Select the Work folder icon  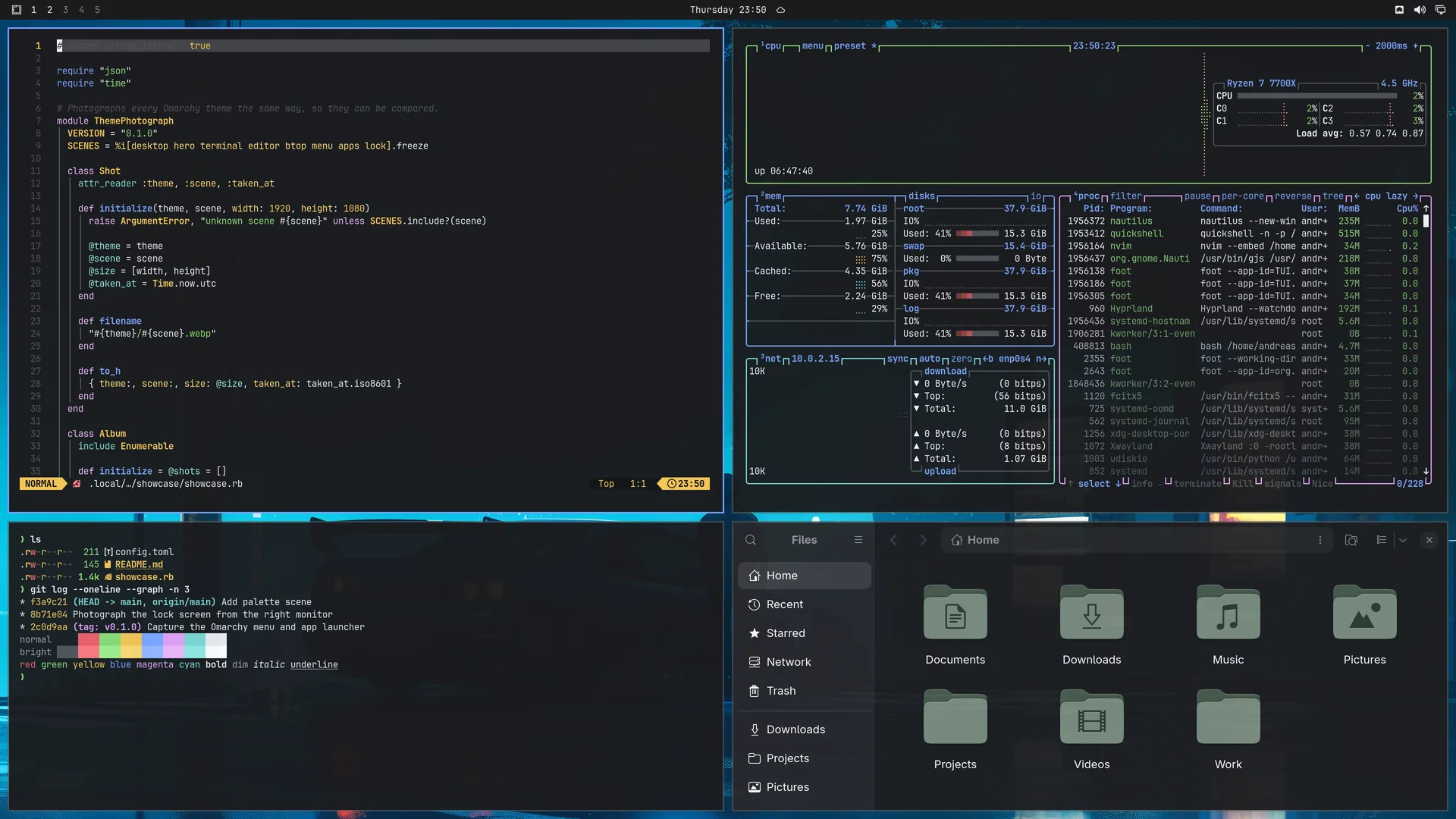pyautogui.click(x=1228, y=717)
